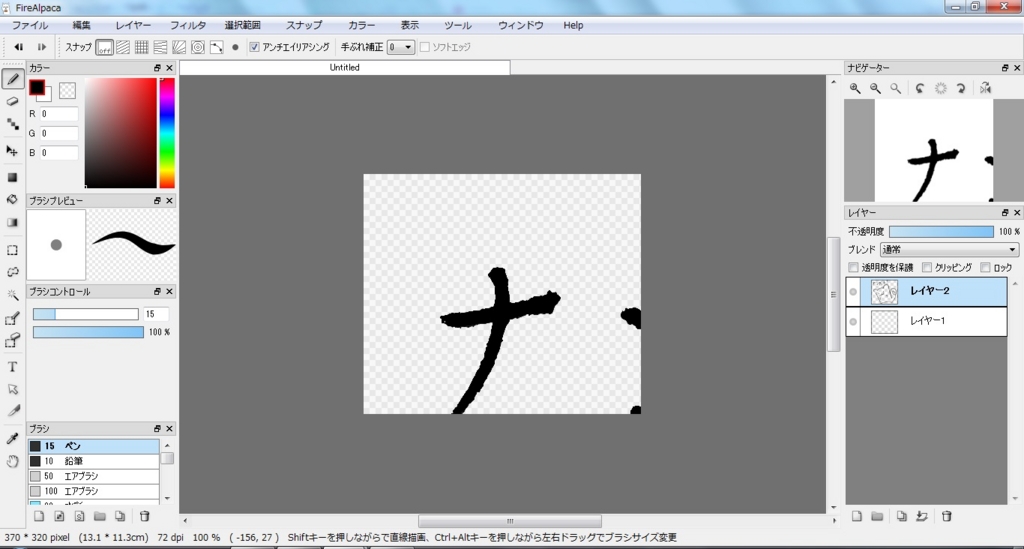Hide the レイヤー1 layer
Screen dimensions: 1024x549
[853, 322]
